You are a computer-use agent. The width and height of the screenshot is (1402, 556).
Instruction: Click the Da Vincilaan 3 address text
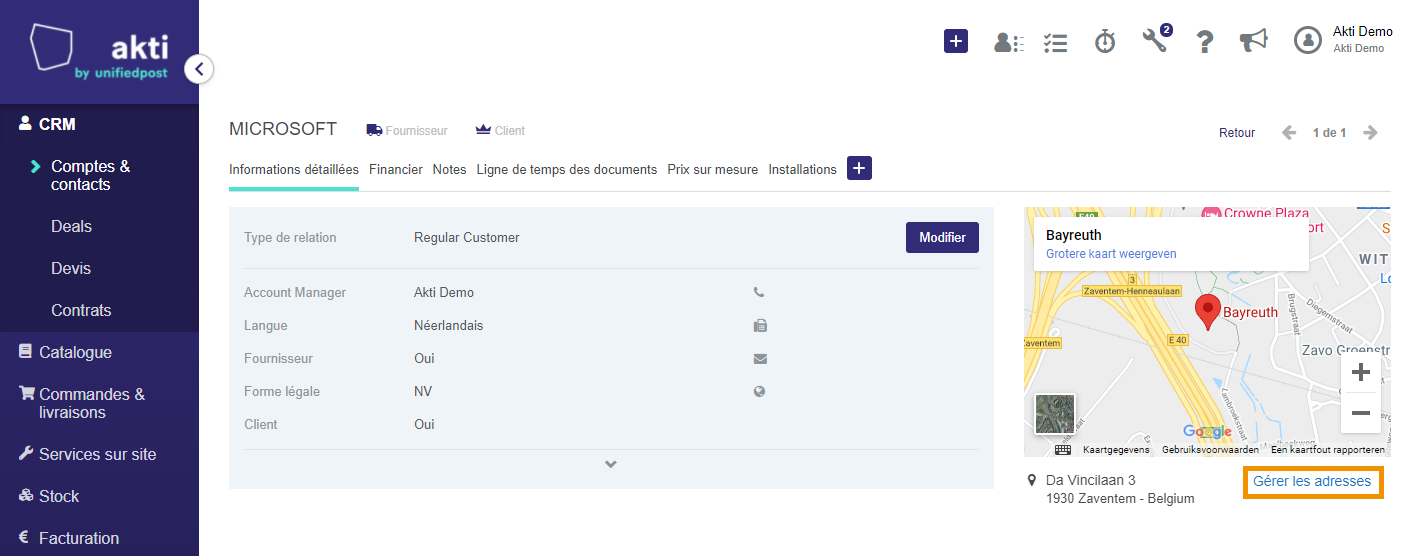(1091, 480)
